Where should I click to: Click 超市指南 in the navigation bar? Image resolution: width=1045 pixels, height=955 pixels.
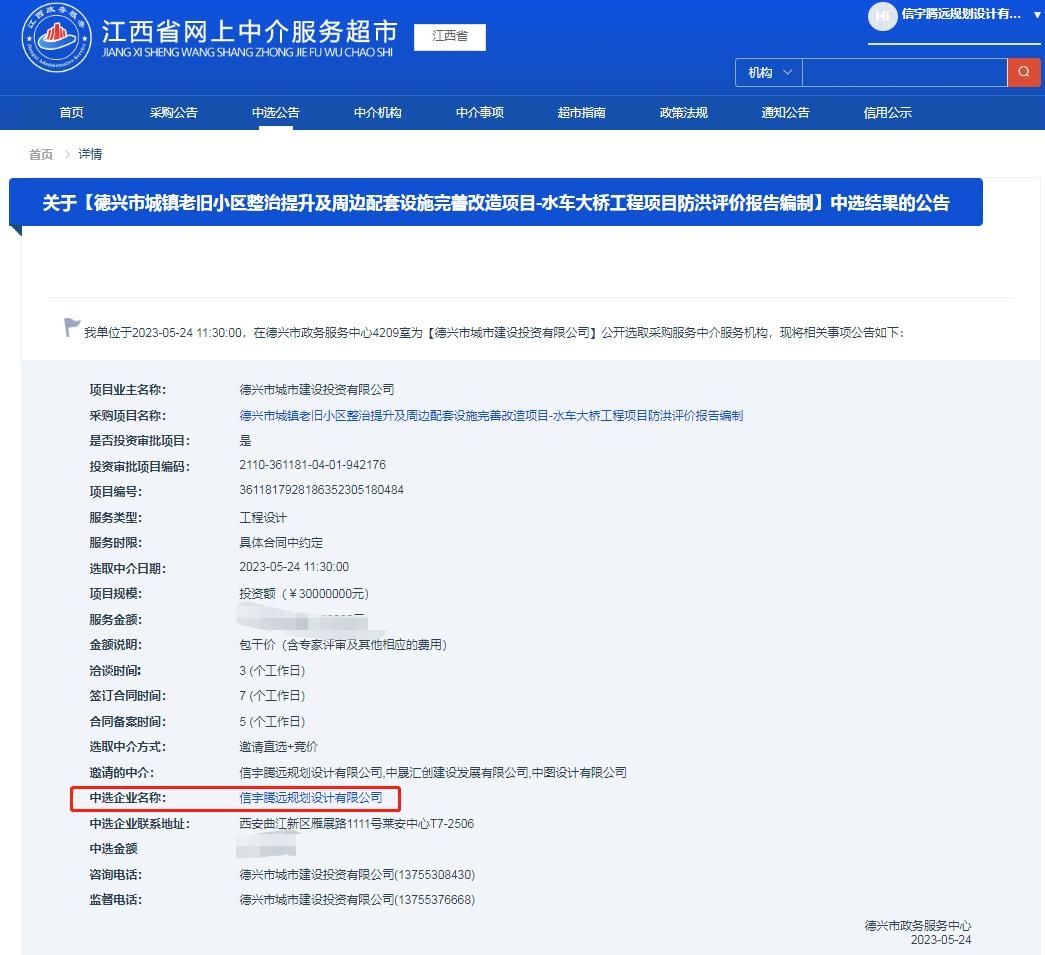581,113
